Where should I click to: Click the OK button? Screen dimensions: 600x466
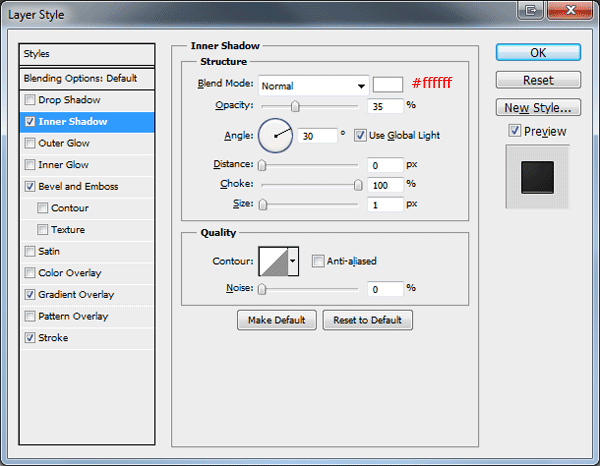538,52
